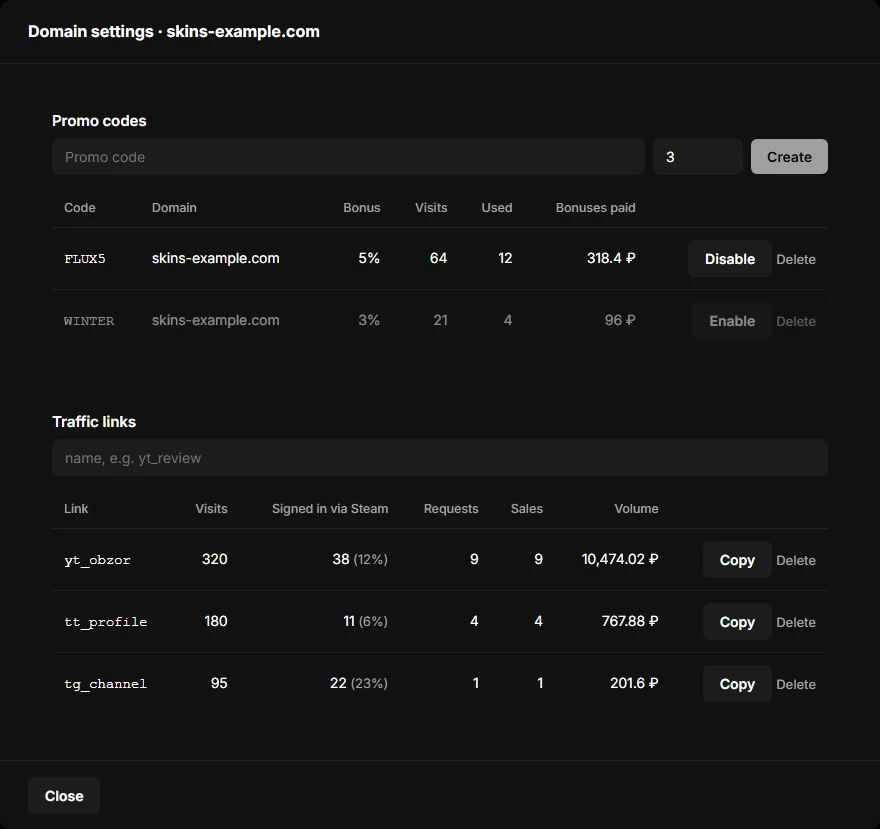Click the 38 (12%) Steam sign-in value

tap(360, 559)
